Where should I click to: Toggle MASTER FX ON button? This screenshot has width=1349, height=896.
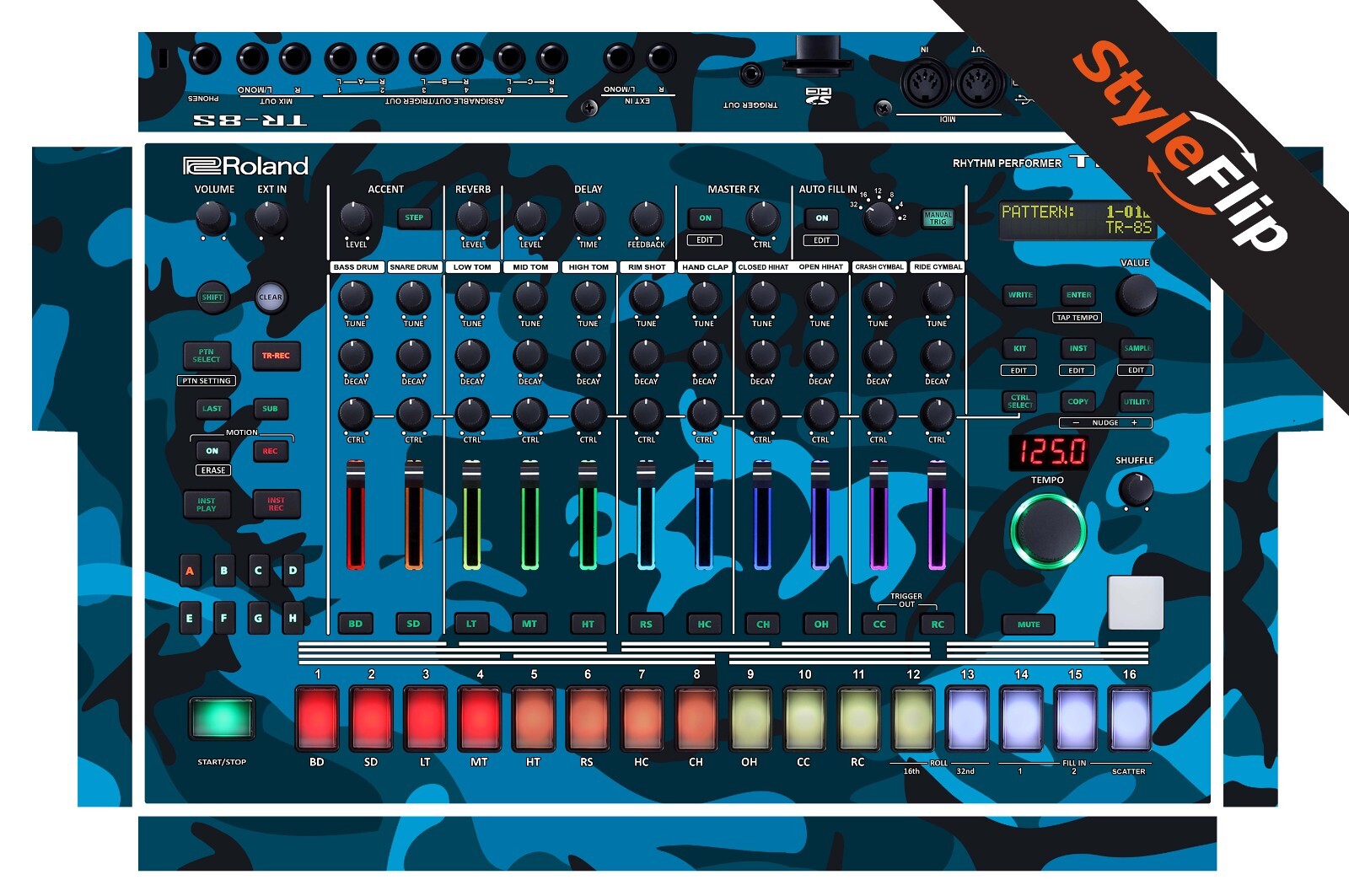coord(705,218)
